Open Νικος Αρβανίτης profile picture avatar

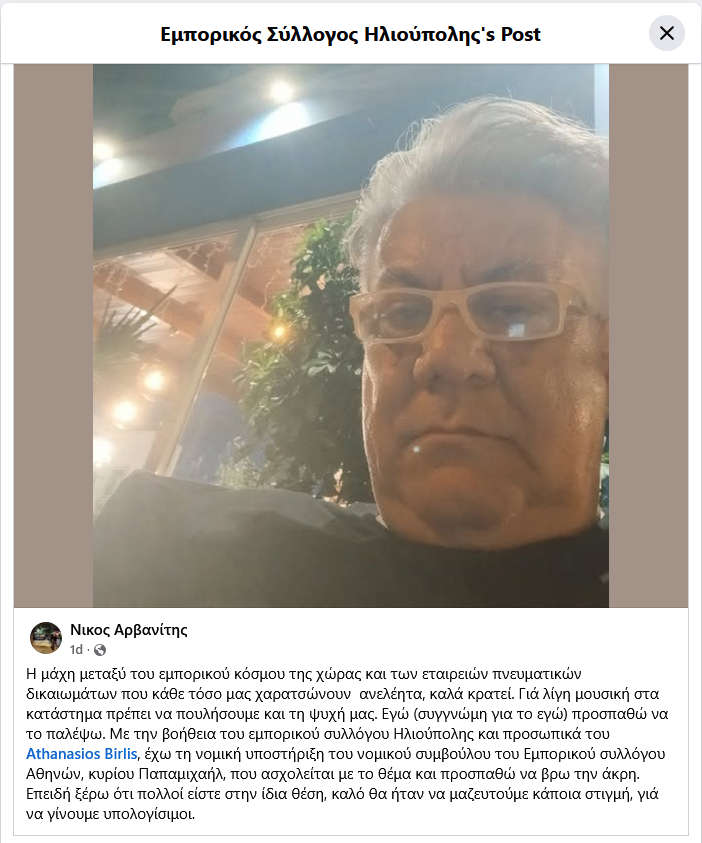coord(46,638)
